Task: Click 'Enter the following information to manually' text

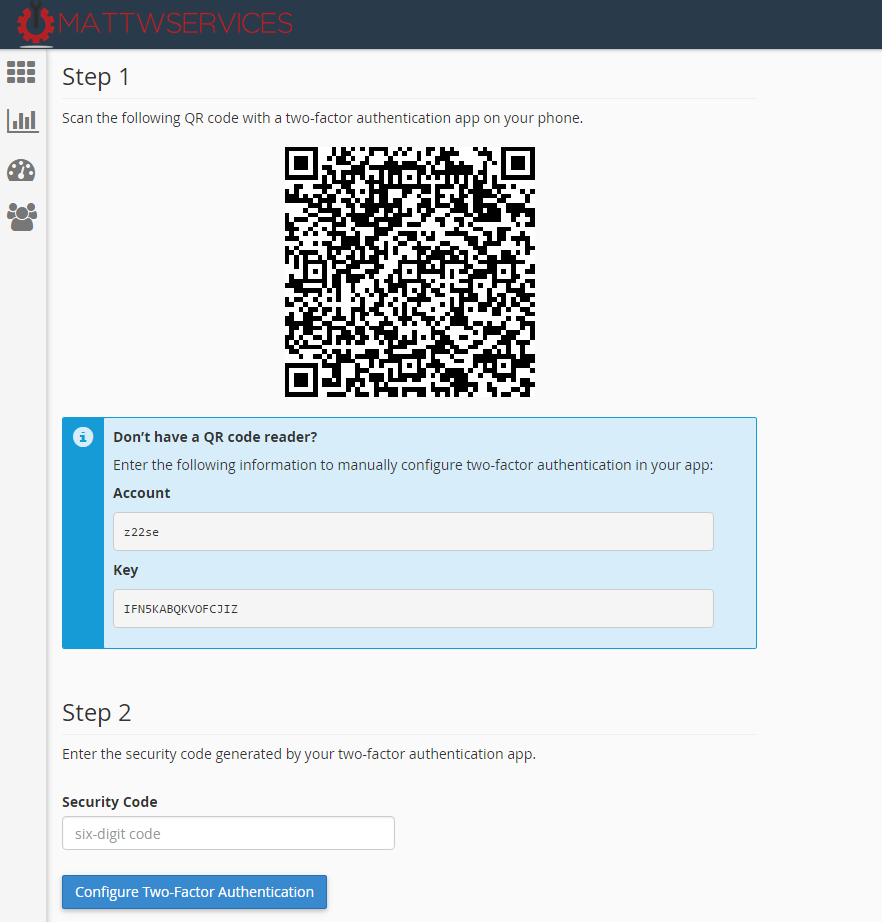Action: click(x=413, y=465)
